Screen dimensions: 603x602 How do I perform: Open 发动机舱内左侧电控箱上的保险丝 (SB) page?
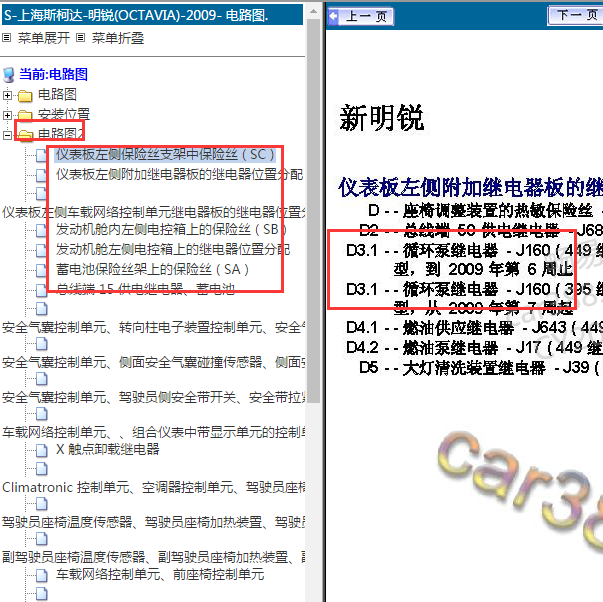171,230
